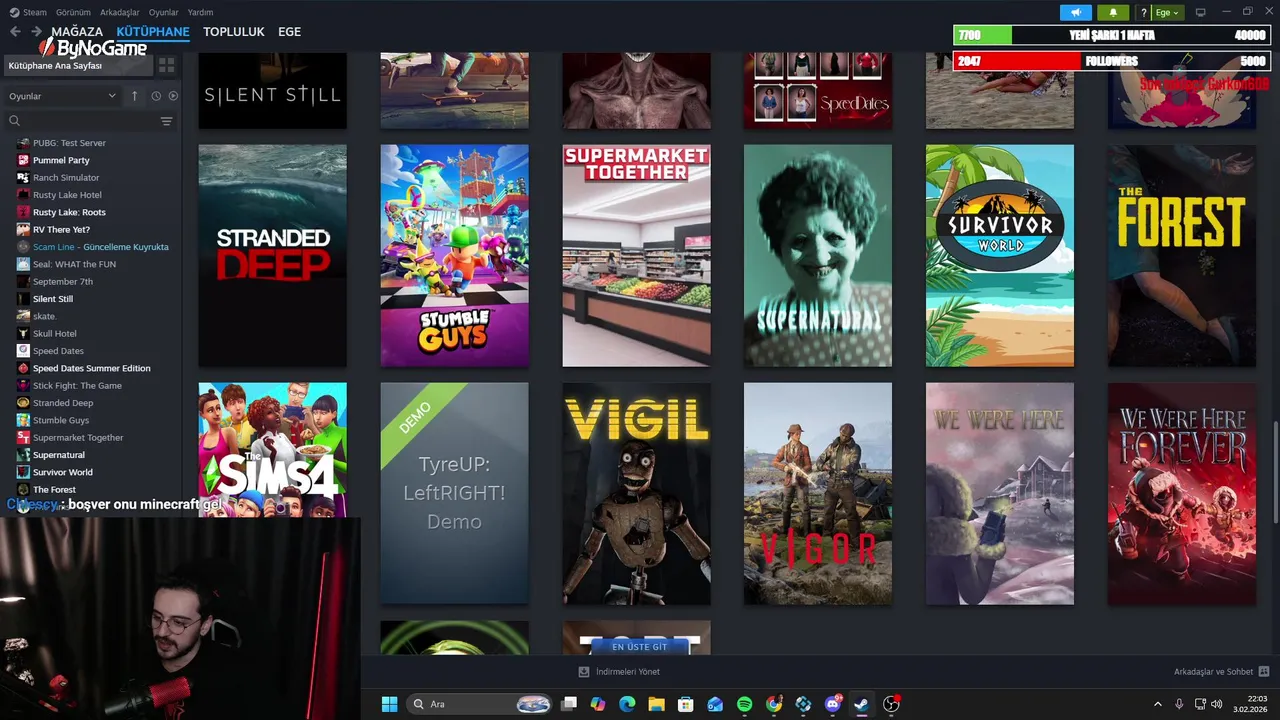Open Survivor World game cover
Screen dimensions: 1280x720
tap(1000, 256)
